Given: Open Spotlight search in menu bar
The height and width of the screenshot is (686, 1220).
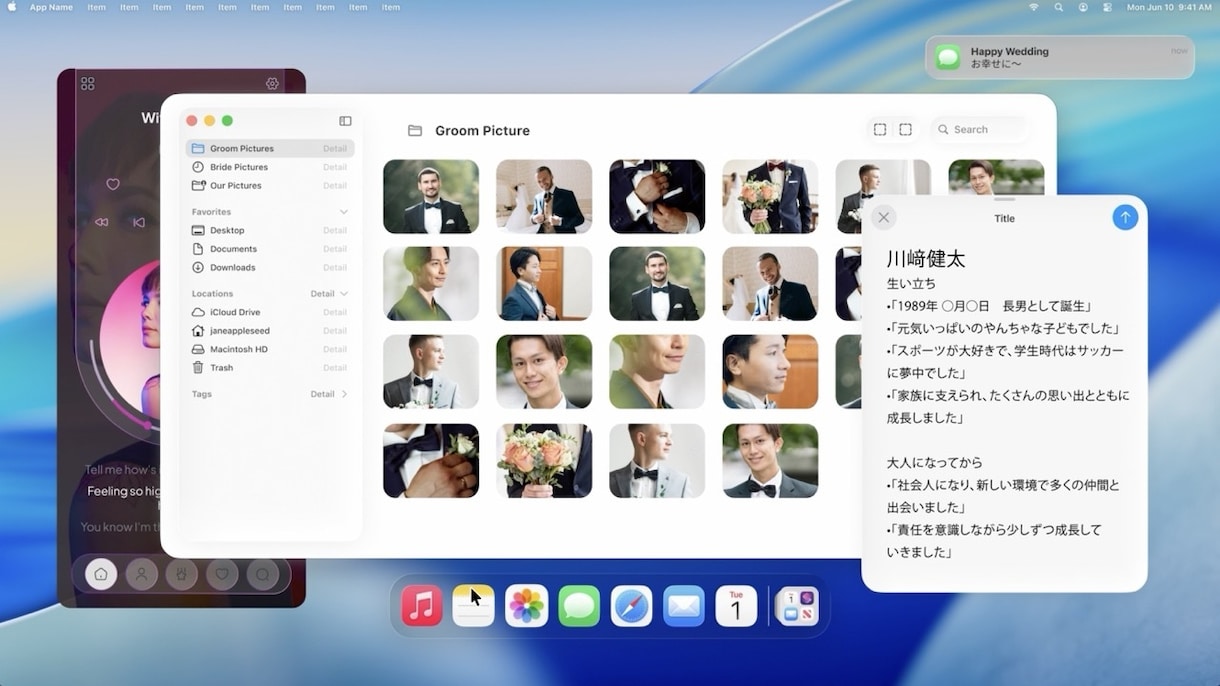Looking at the screenshot, I should click(1058, 7).
